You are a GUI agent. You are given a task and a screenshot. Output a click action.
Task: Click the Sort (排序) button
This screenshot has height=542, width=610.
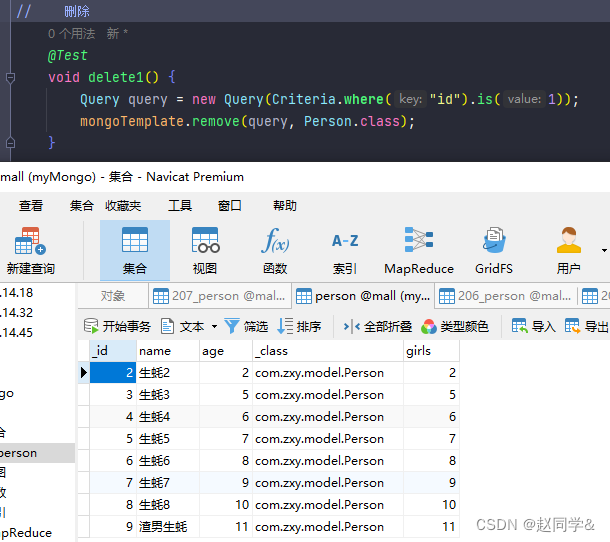(299, 326)
